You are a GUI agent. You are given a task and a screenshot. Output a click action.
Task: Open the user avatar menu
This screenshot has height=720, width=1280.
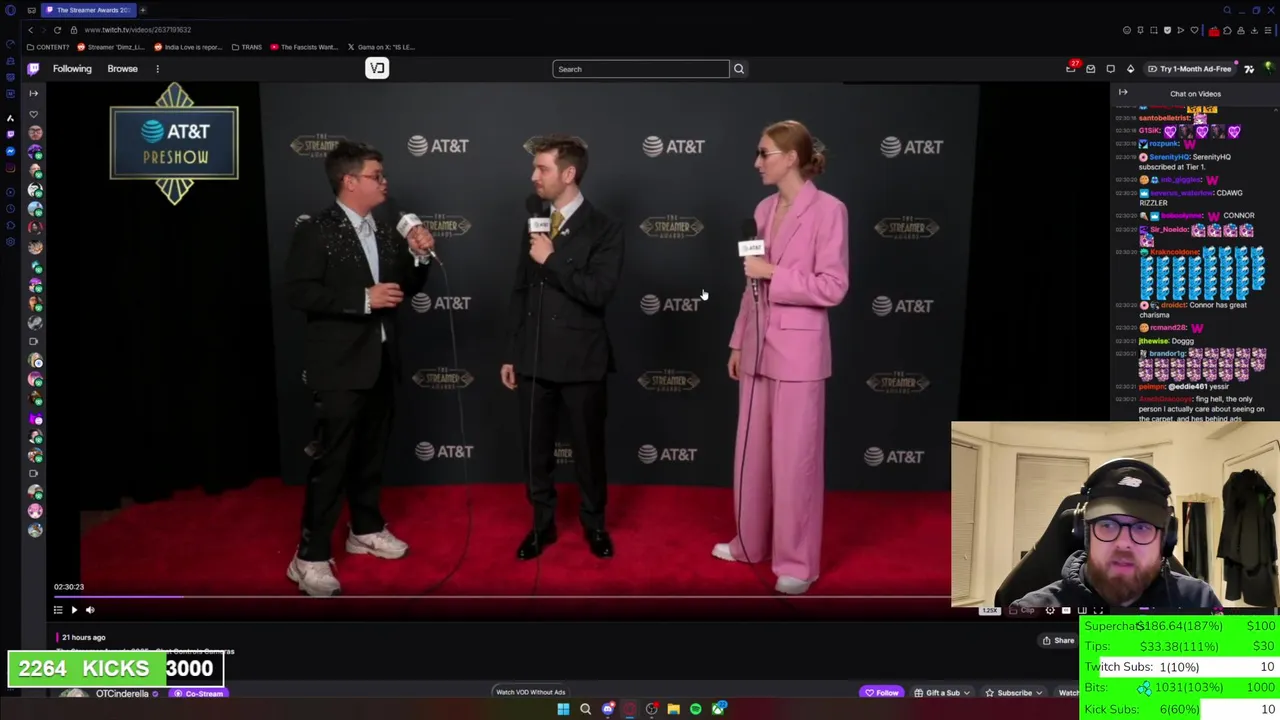pyautogui.click(x=1268, y=68)
